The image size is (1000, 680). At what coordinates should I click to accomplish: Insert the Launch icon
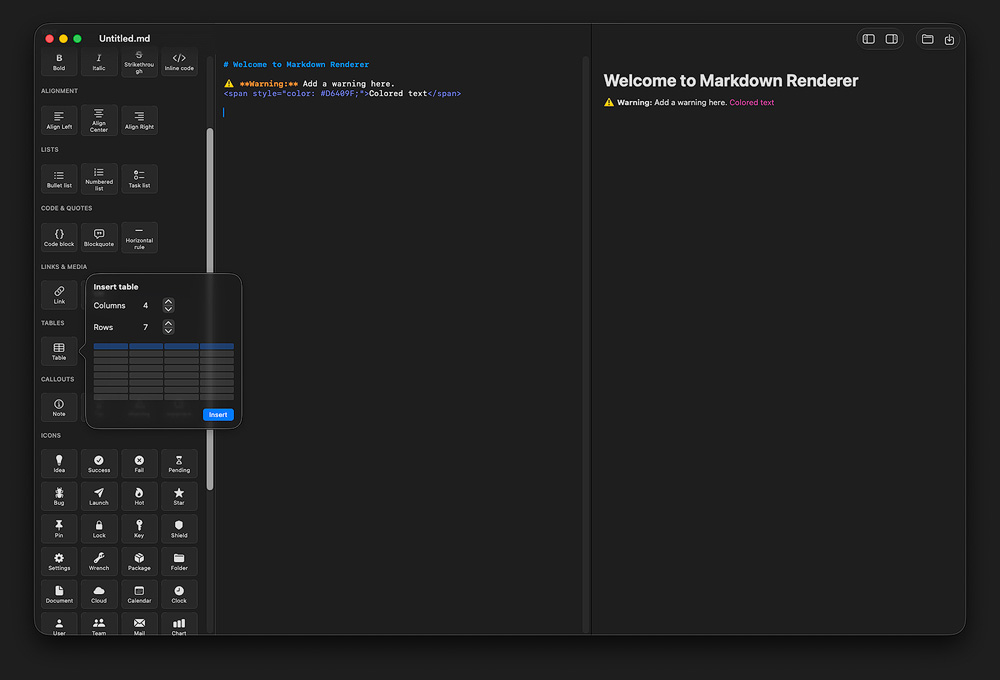coord(99,496)
